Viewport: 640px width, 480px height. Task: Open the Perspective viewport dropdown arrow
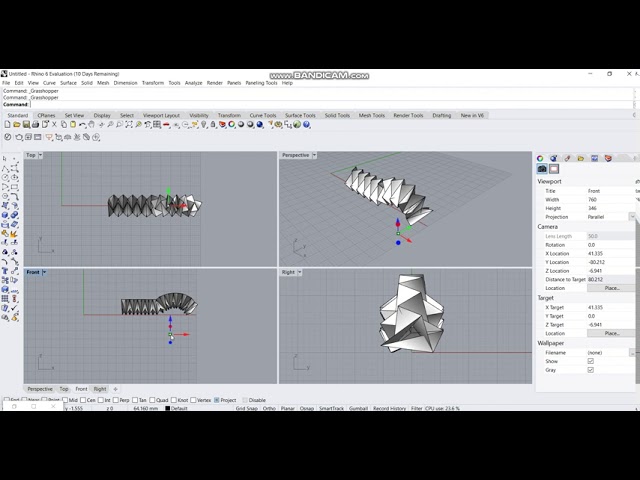(314, 155)
